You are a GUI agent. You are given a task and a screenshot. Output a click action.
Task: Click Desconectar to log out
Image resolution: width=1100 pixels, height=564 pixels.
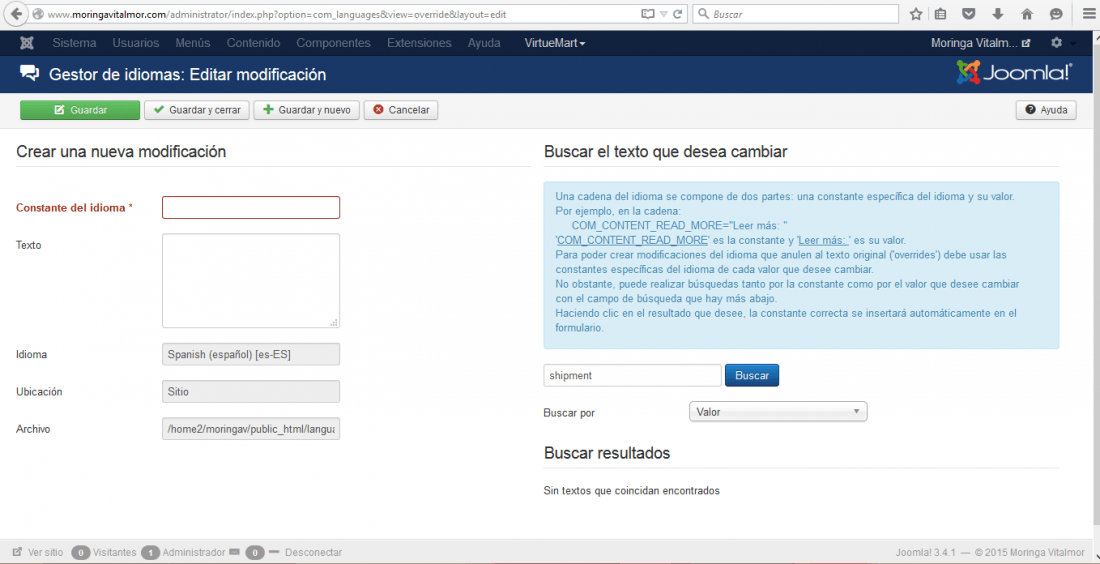click(314, 553)
